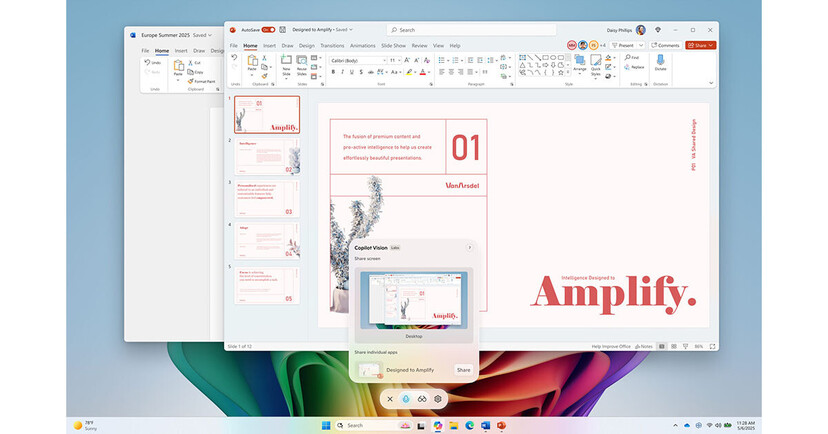This screenshot has width=828, height=434.
Task: Click Paste in the PowerPoint Clipboard group
Action: point(252,63)
